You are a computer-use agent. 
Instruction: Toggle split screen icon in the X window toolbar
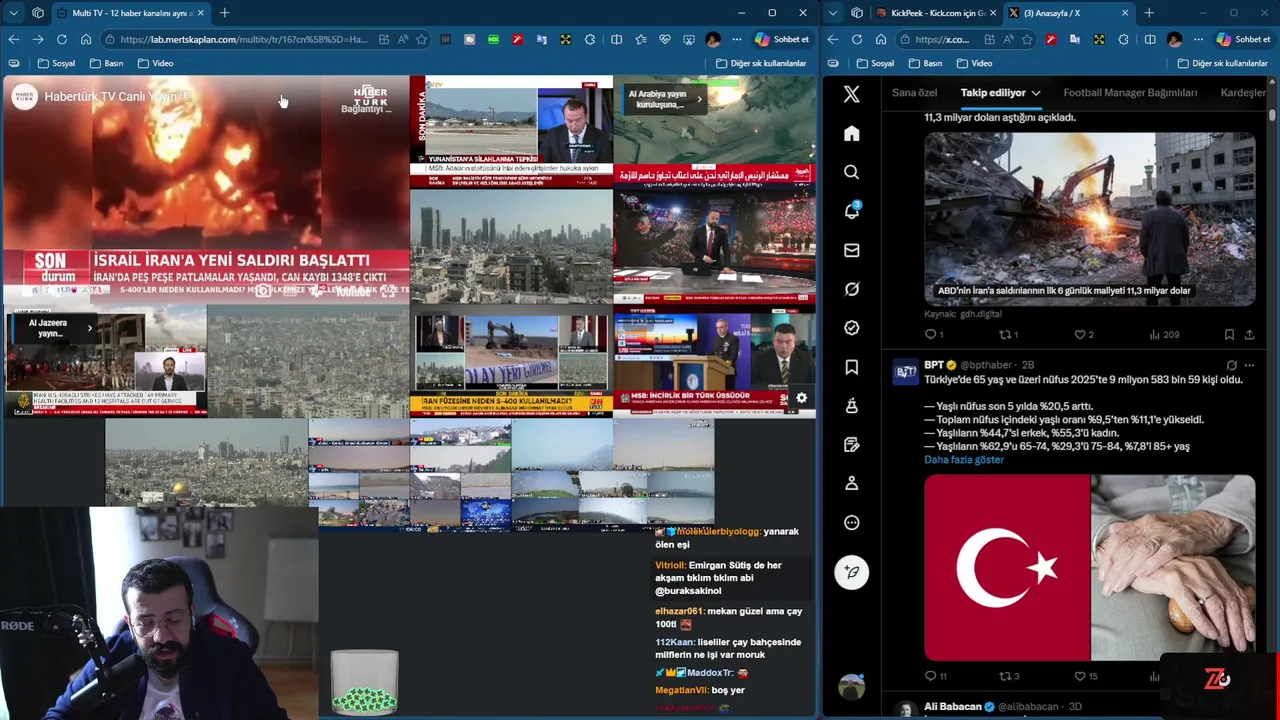point(1149,39)
